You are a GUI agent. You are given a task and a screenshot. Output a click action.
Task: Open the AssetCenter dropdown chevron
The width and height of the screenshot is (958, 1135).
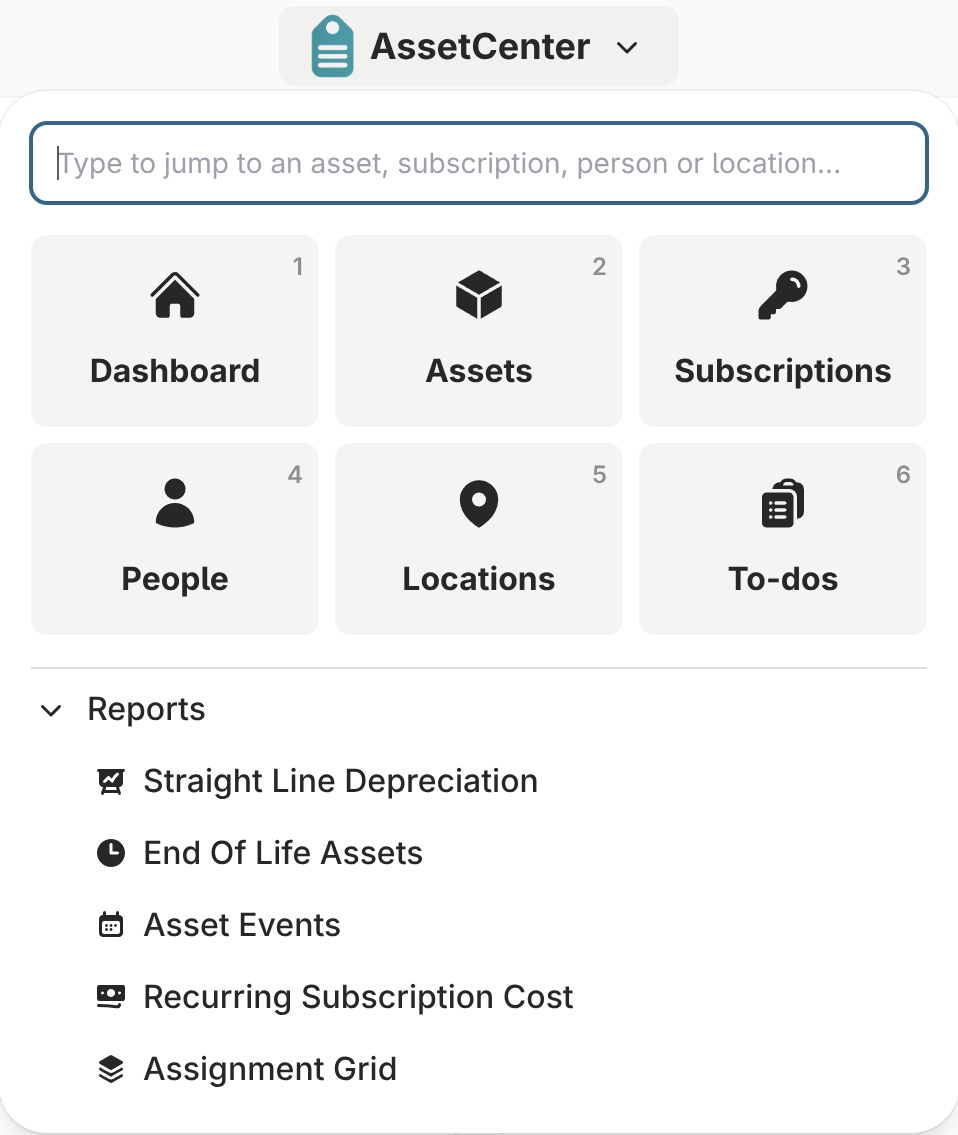(x=627, y=48)
